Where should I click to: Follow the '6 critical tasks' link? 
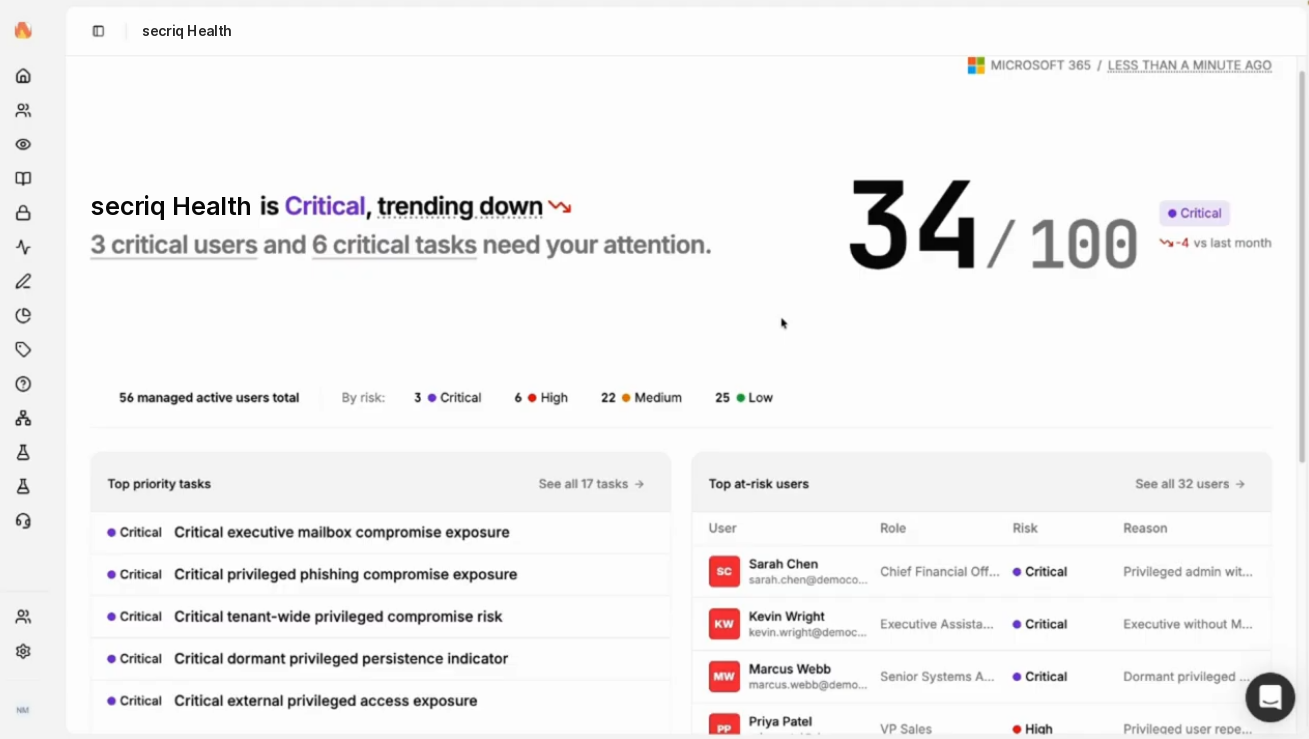tap(394, 245)
